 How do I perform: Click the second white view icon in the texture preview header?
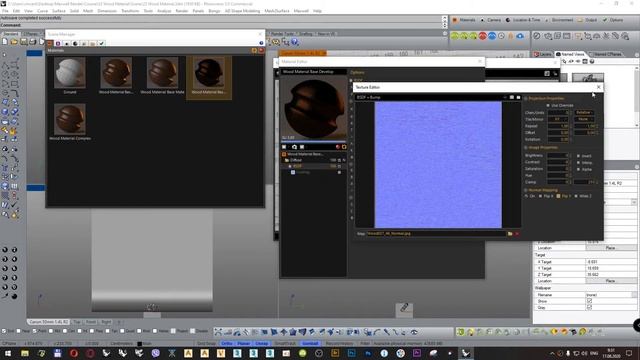tap(518, 98)
